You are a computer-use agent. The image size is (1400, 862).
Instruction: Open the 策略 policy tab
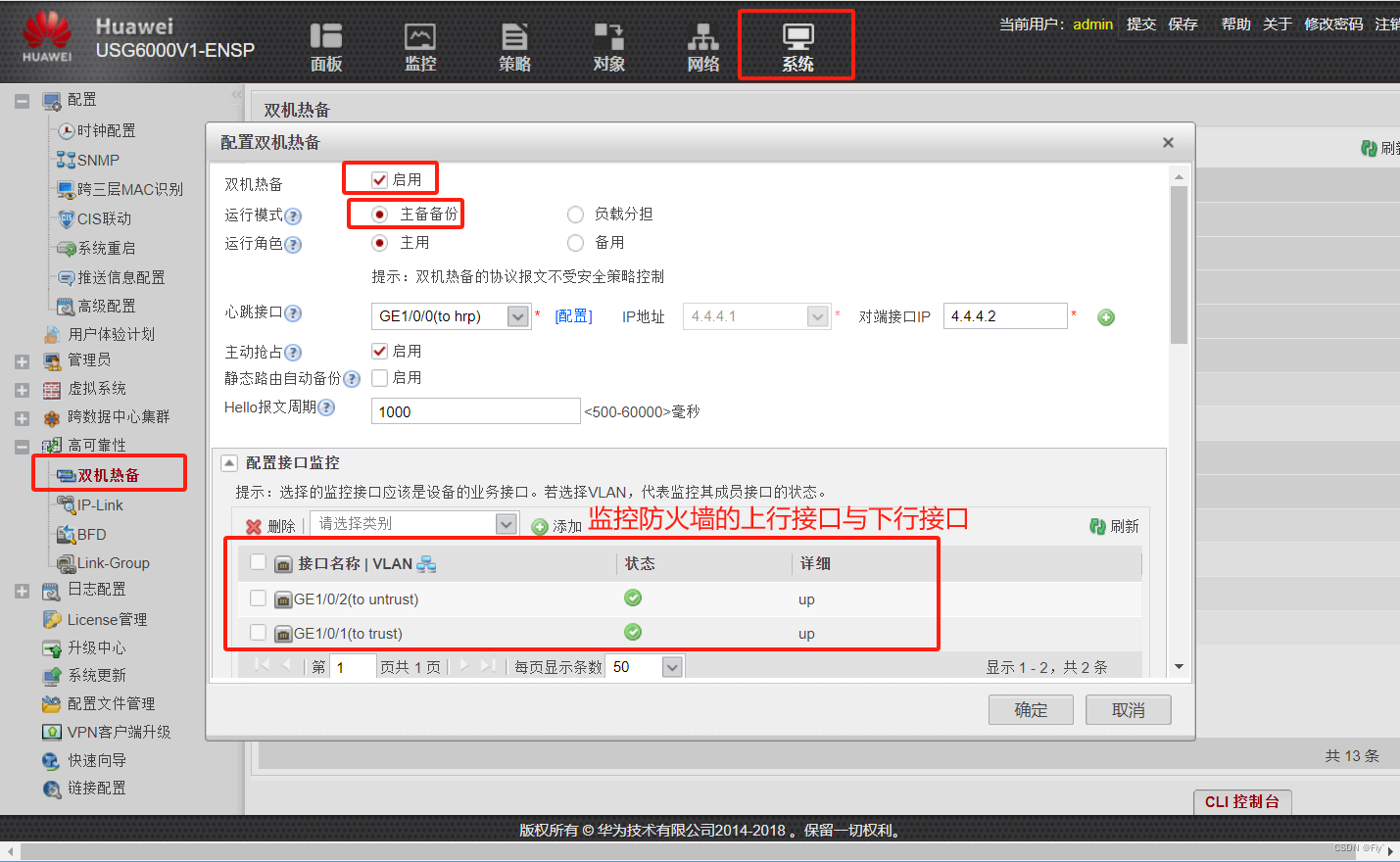514,47
